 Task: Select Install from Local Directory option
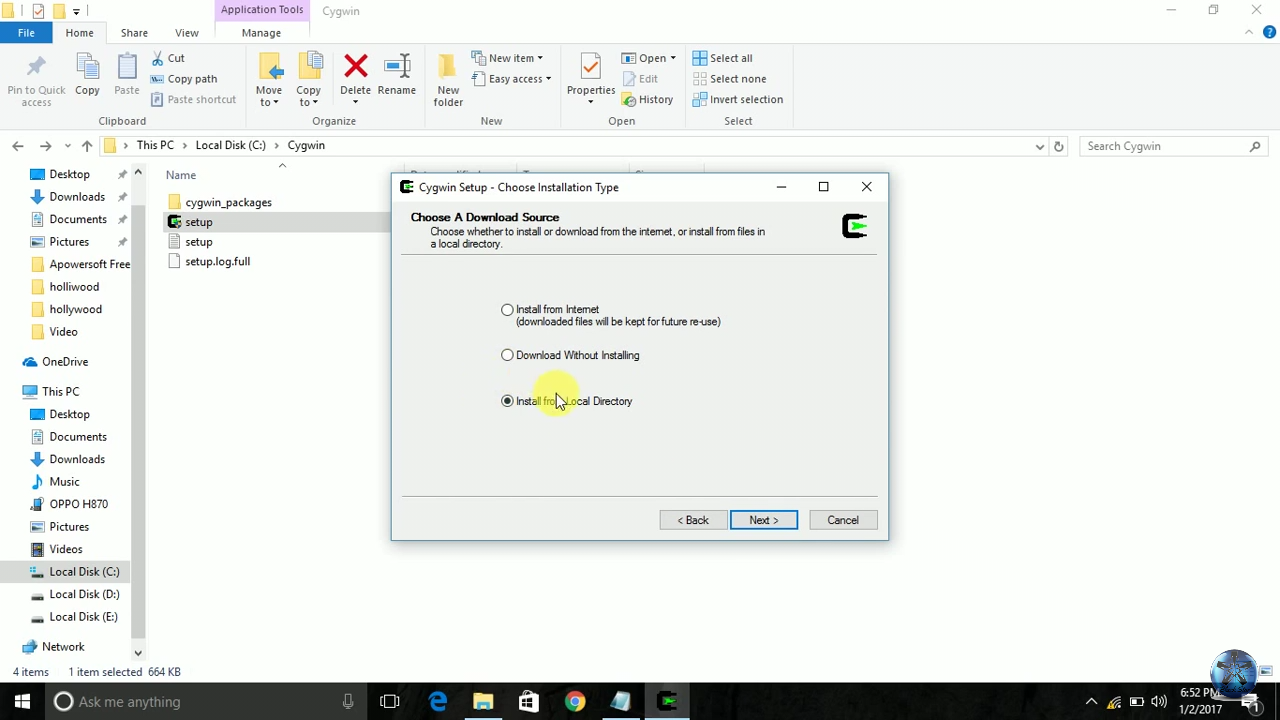click(507, 401)
